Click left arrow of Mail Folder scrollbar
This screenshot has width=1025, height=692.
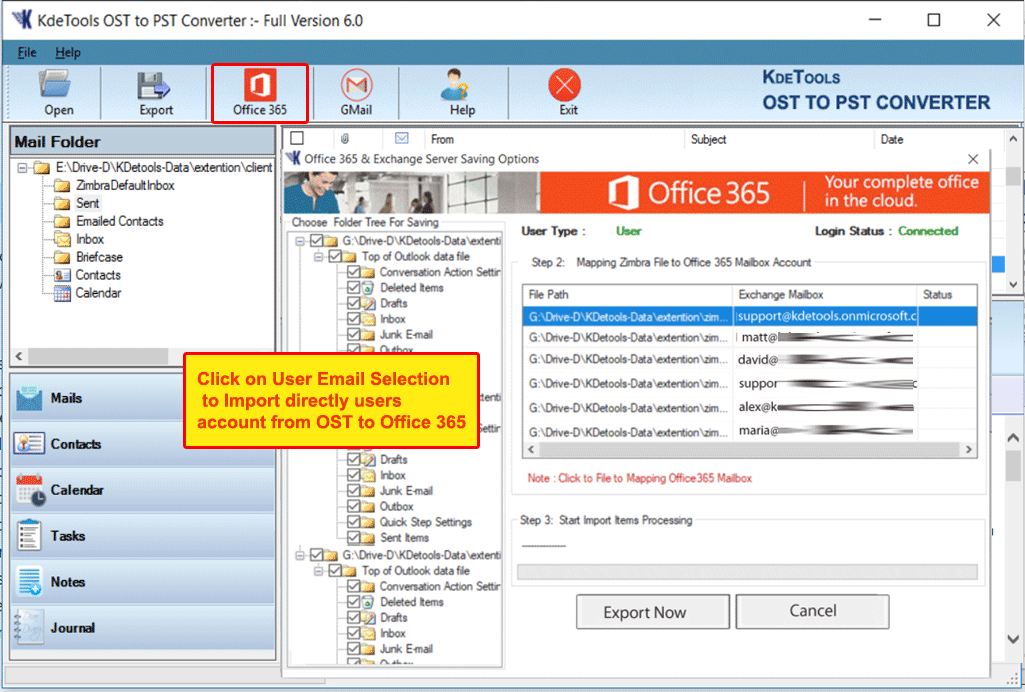19,356
